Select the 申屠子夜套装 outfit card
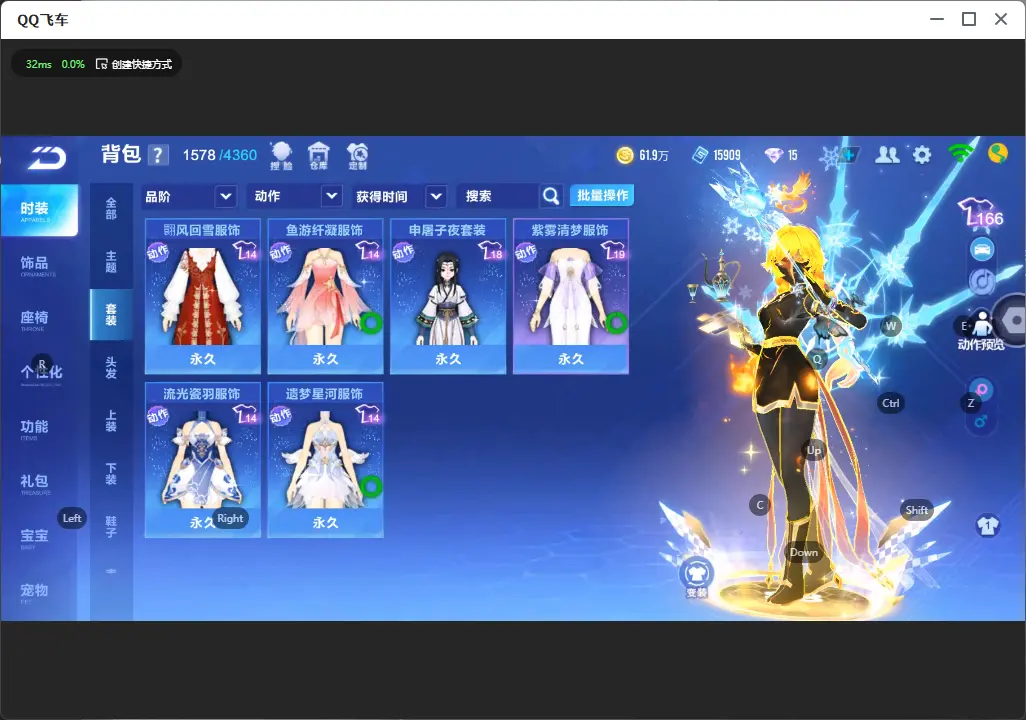 (448, 297)
